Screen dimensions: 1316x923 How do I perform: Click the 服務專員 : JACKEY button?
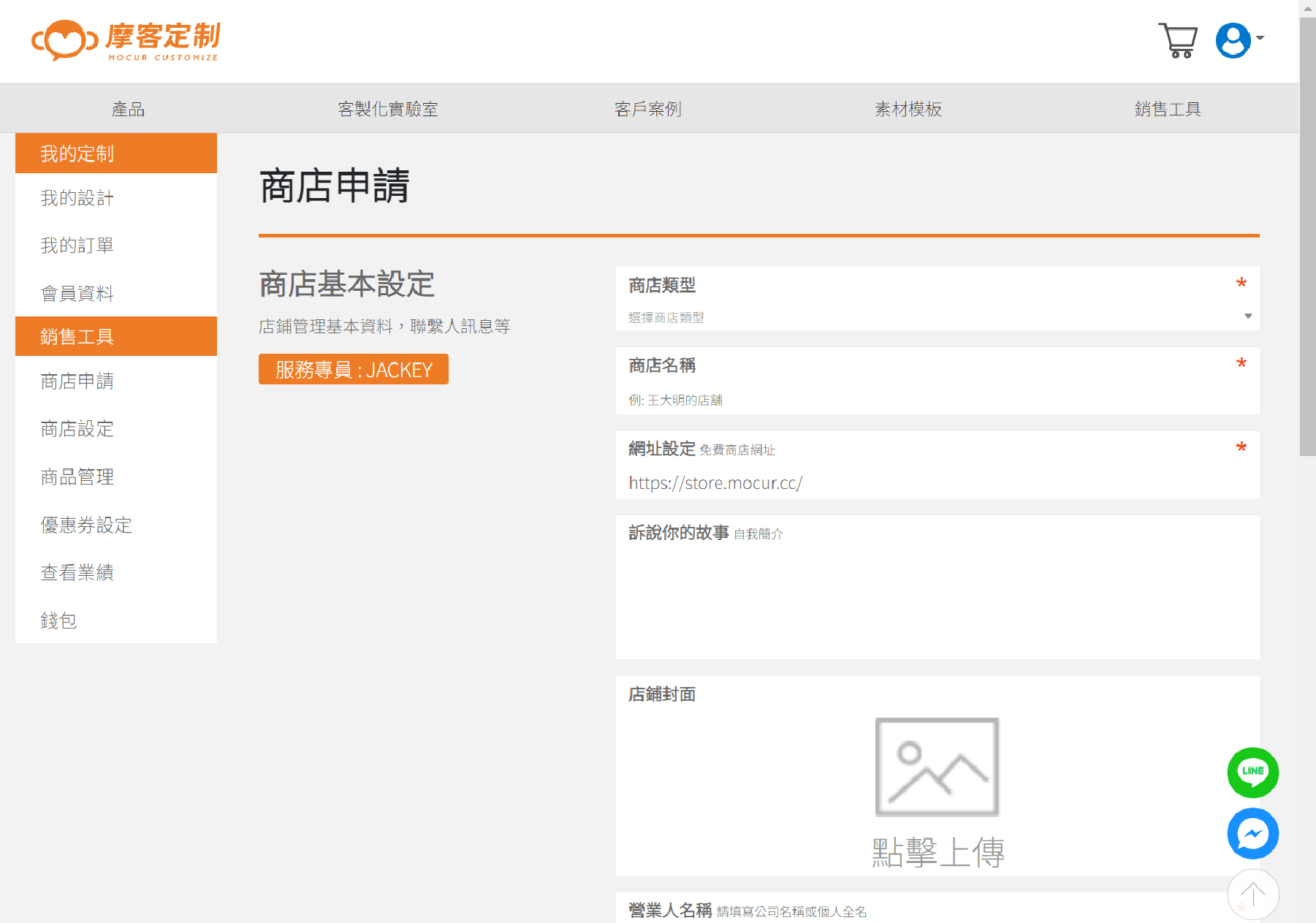point(353,370)
